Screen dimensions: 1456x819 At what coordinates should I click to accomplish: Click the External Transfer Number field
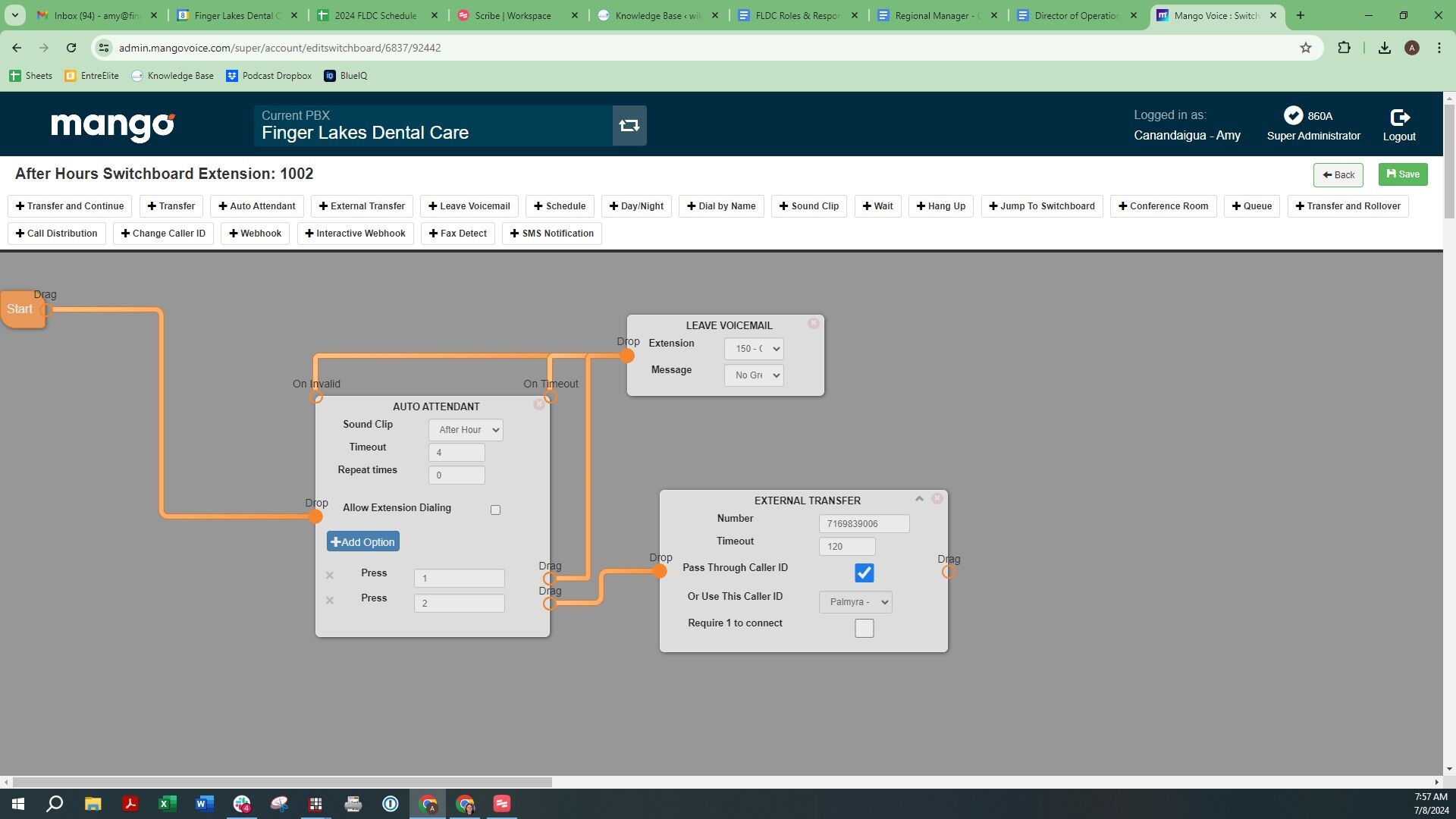pyautogui.click(x=864, y=524)
